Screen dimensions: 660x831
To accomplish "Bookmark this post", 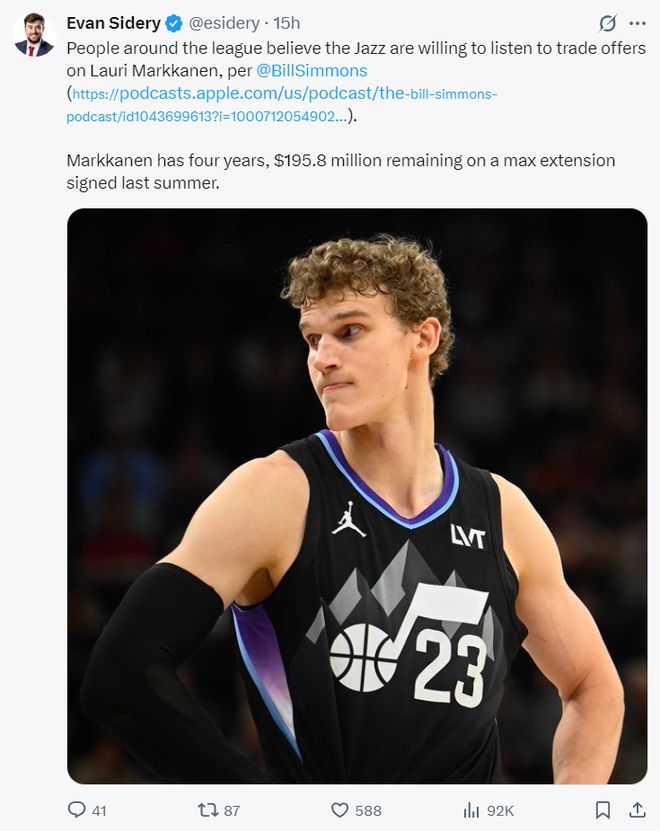I will click(603, 810).
